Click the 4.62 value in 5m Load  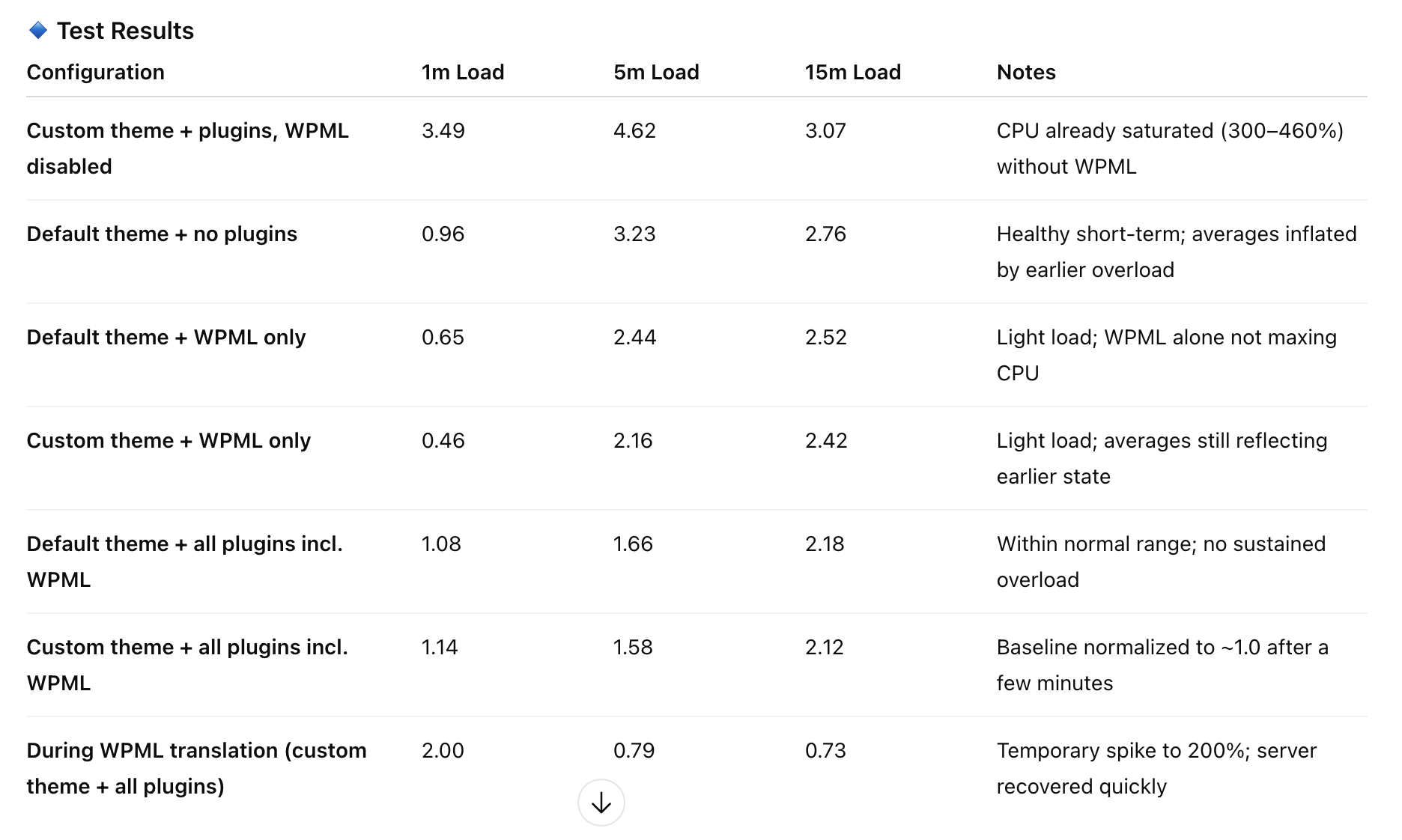click(634, 130)
